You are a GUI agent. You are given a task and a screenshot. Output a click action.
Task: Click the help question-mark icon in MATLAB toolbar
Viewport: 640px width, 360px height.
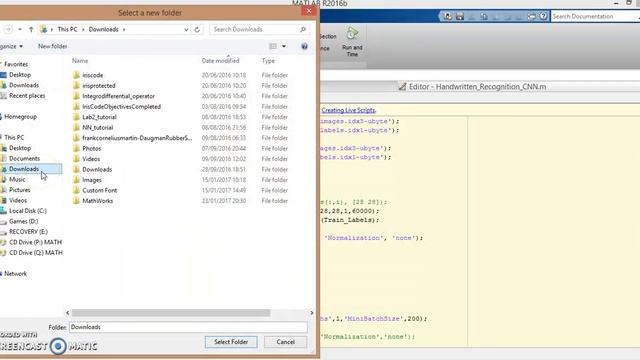tap(543, 16)
